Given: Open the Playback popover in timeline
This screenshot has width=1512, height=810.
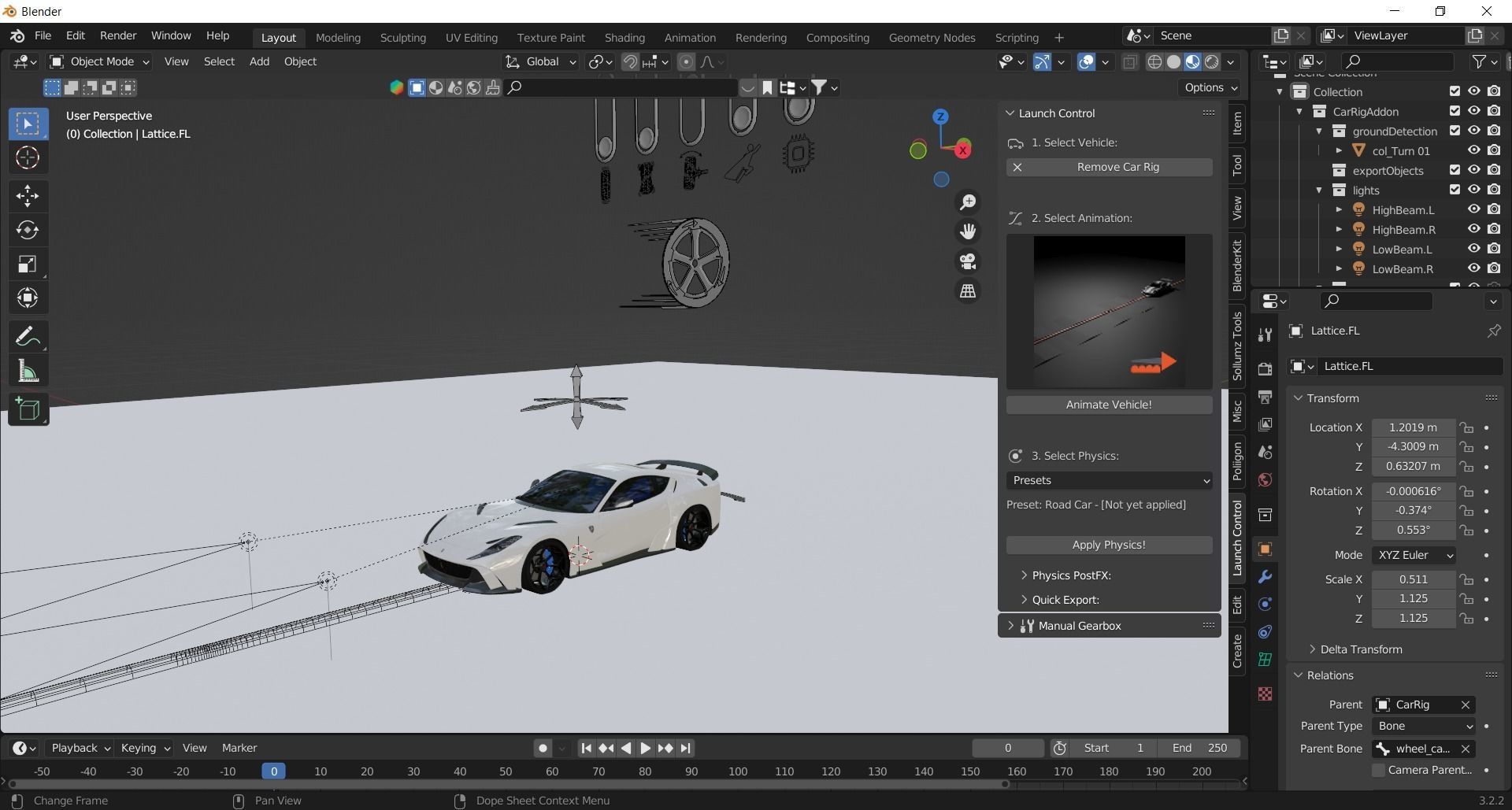Looking at the screenshot, I should (x=80, y=748).
